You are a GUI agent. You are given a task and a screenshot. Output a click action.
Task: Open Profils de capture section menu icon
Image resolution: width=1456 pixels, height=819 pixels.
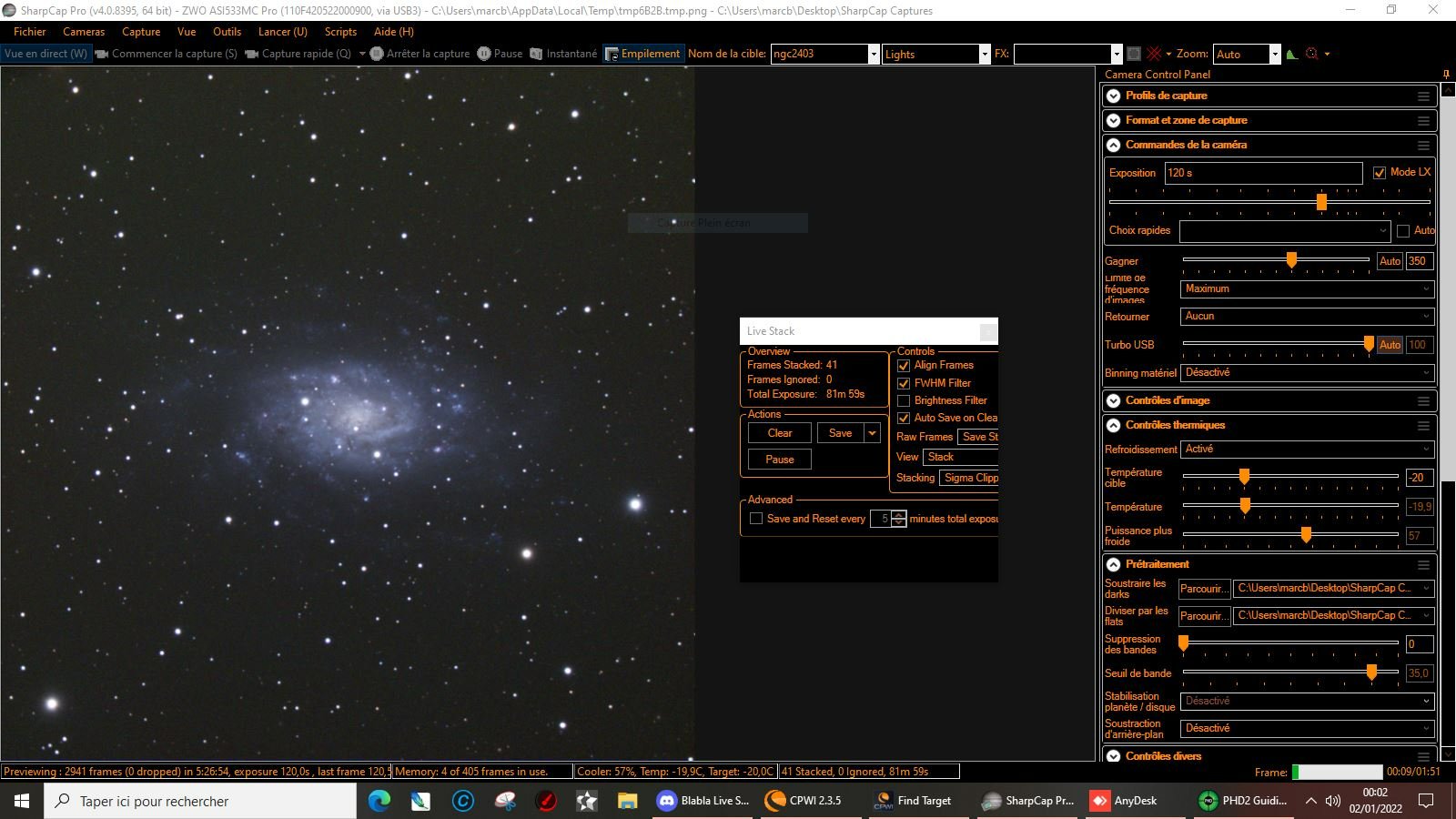pos(1423,96)
